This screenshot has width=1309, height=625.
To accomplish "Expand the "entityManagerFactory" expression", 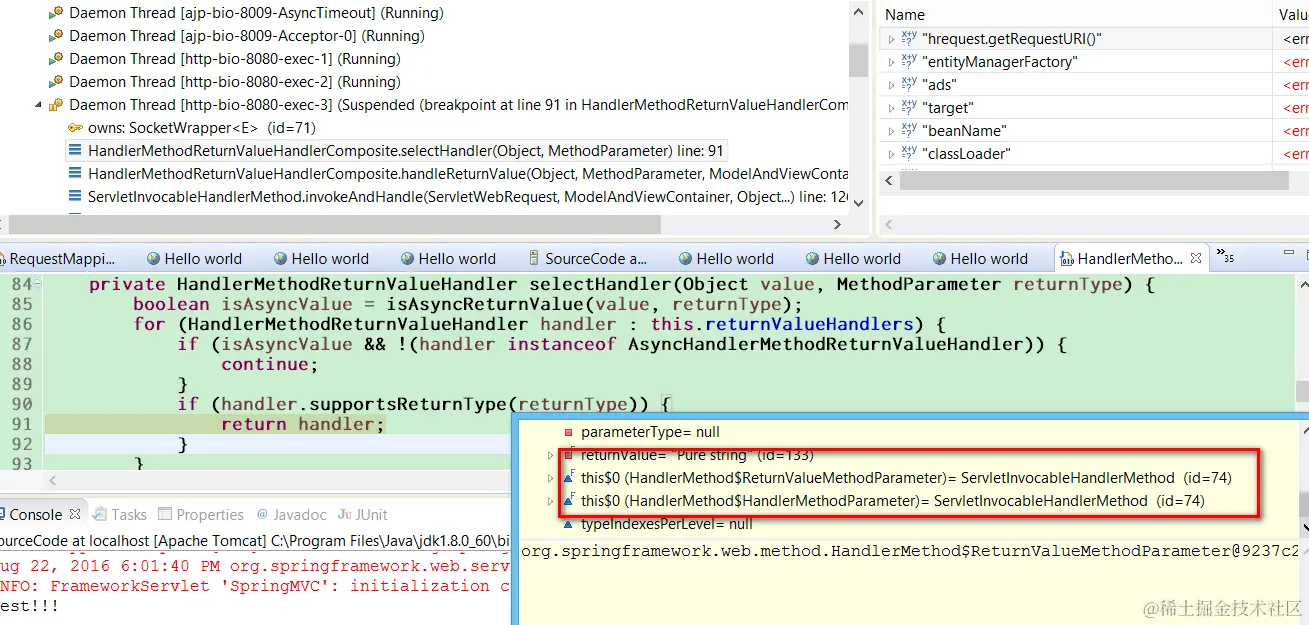I will pos(891,62).
